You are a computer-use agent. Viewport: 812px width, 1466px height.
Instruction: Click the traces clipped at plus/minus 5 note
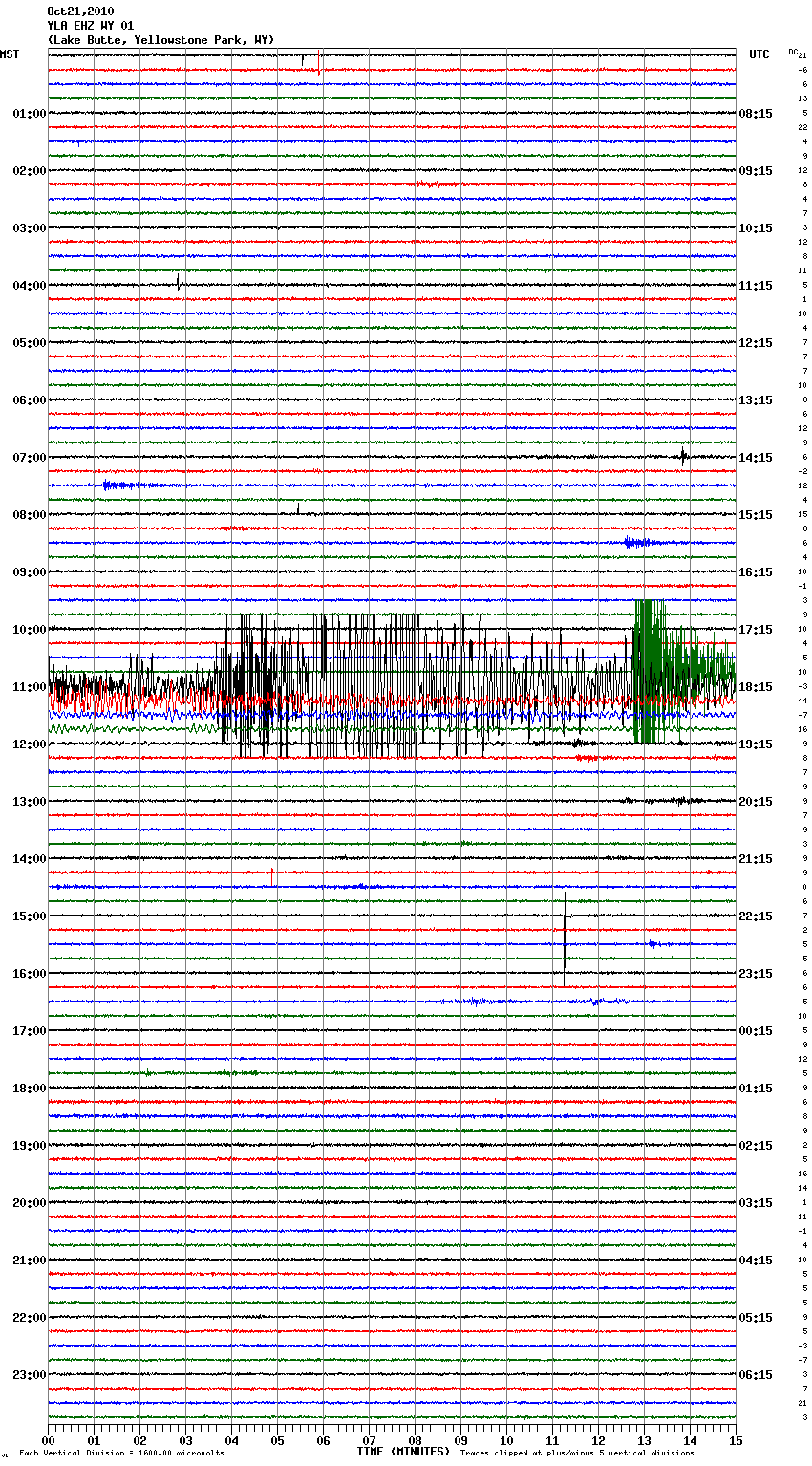(577, 1454)
